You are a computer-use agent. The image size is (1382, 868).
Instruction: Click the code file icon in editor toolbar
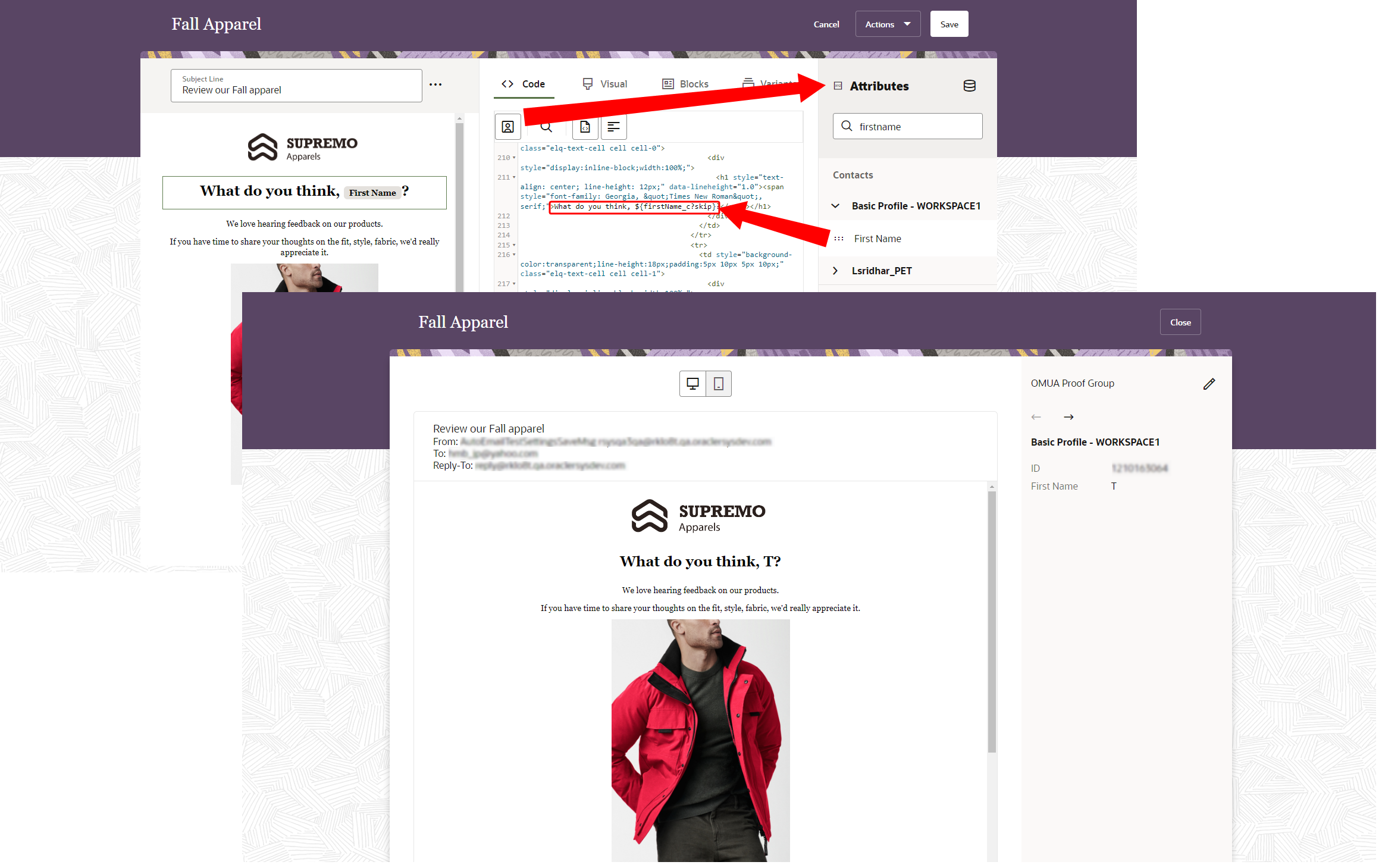point(585,127)
